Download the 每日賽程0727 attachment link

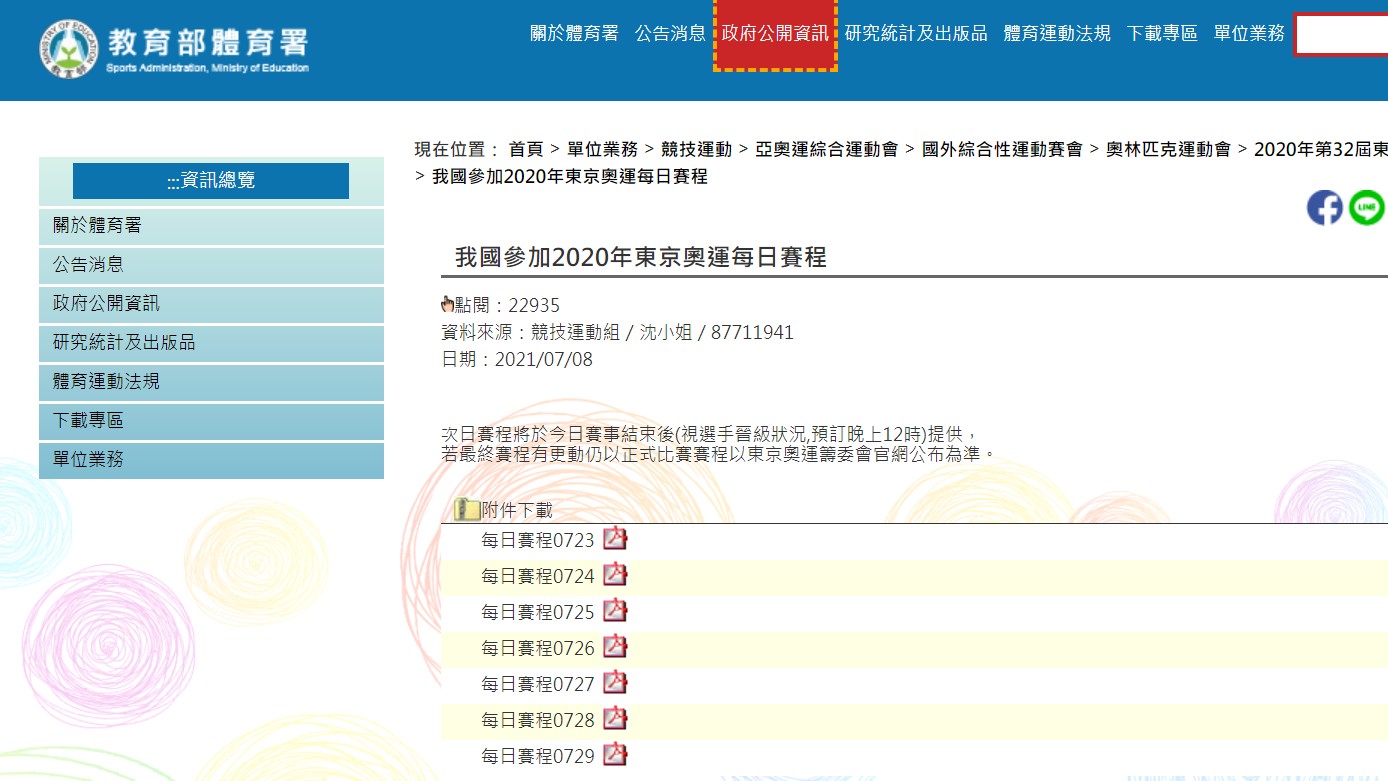click(538, 685)
